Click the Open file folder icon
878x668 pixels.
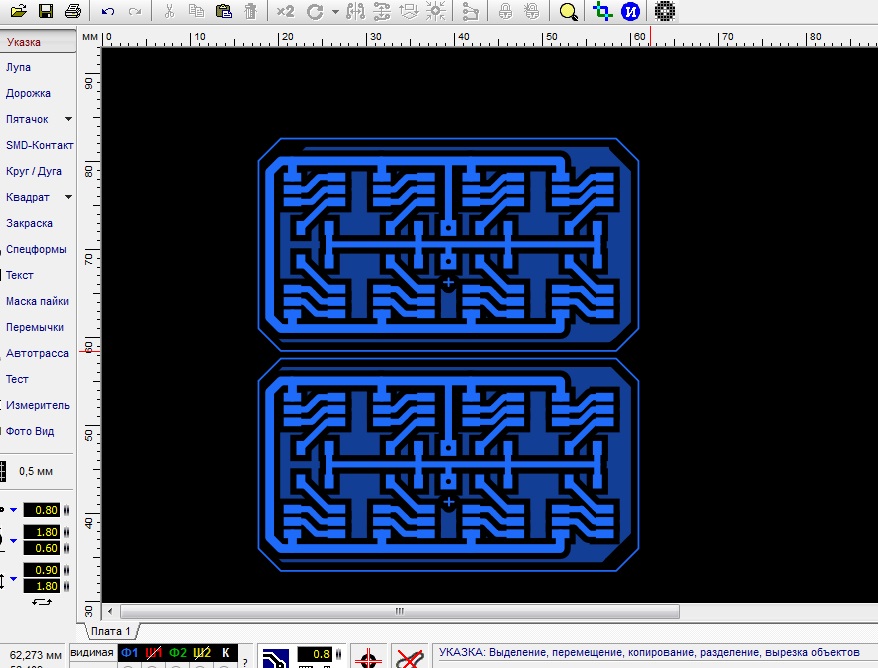[x=20, y=12]
